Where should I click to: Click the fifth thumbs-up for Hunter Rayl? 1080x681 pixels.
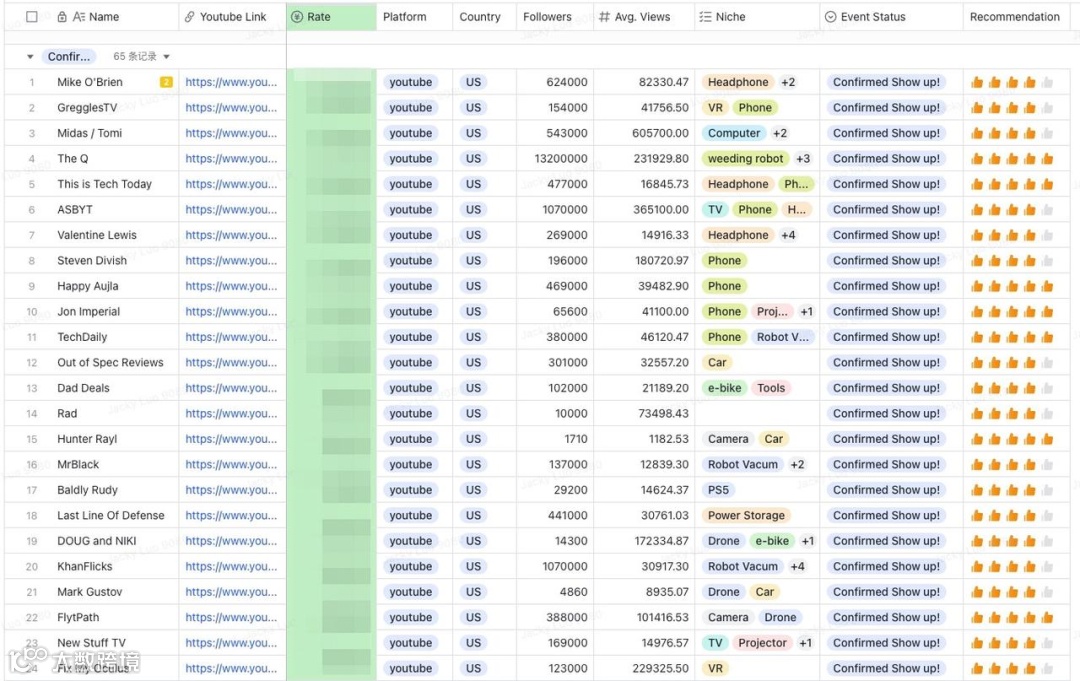pyautogui.click(x=1047, y=439)
